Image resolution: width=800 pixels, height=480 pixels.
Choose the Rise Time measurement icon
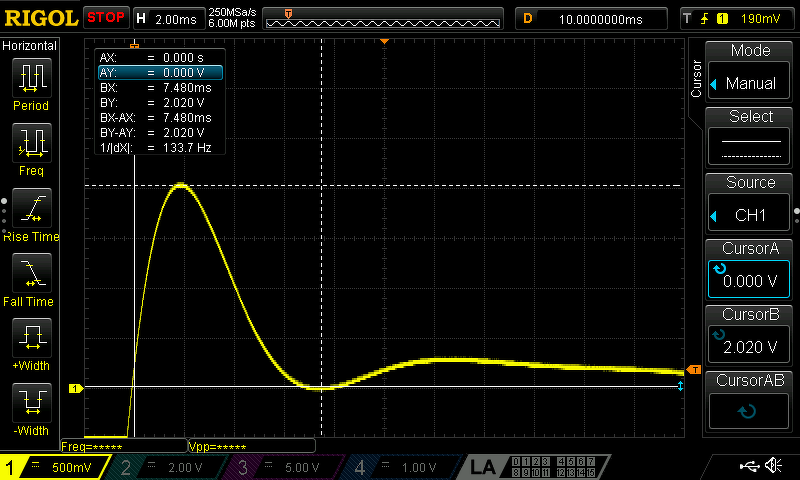[32, 208]
